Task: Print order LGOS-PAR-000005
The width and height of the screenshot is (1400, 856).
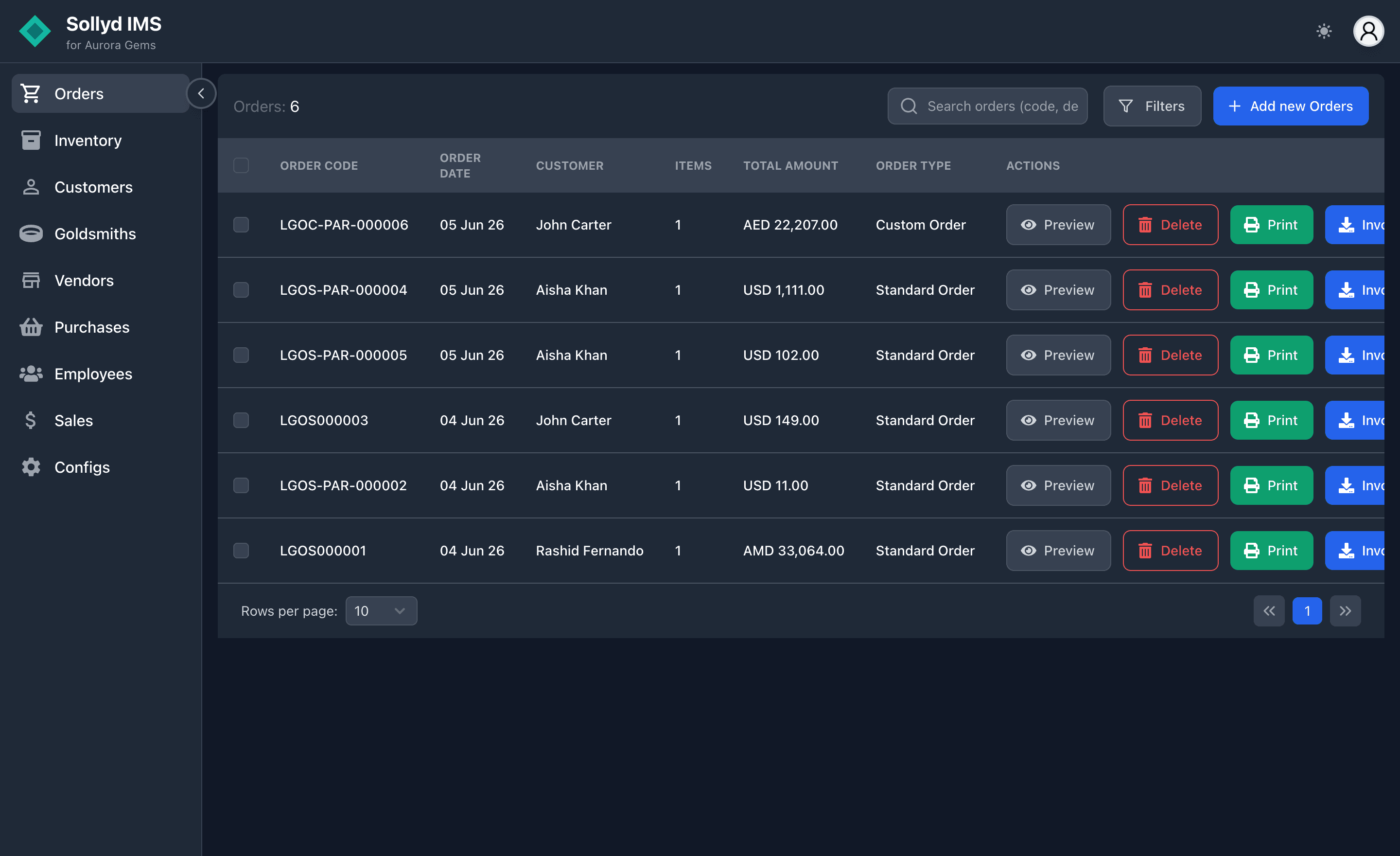Action: coord(1271,355)
